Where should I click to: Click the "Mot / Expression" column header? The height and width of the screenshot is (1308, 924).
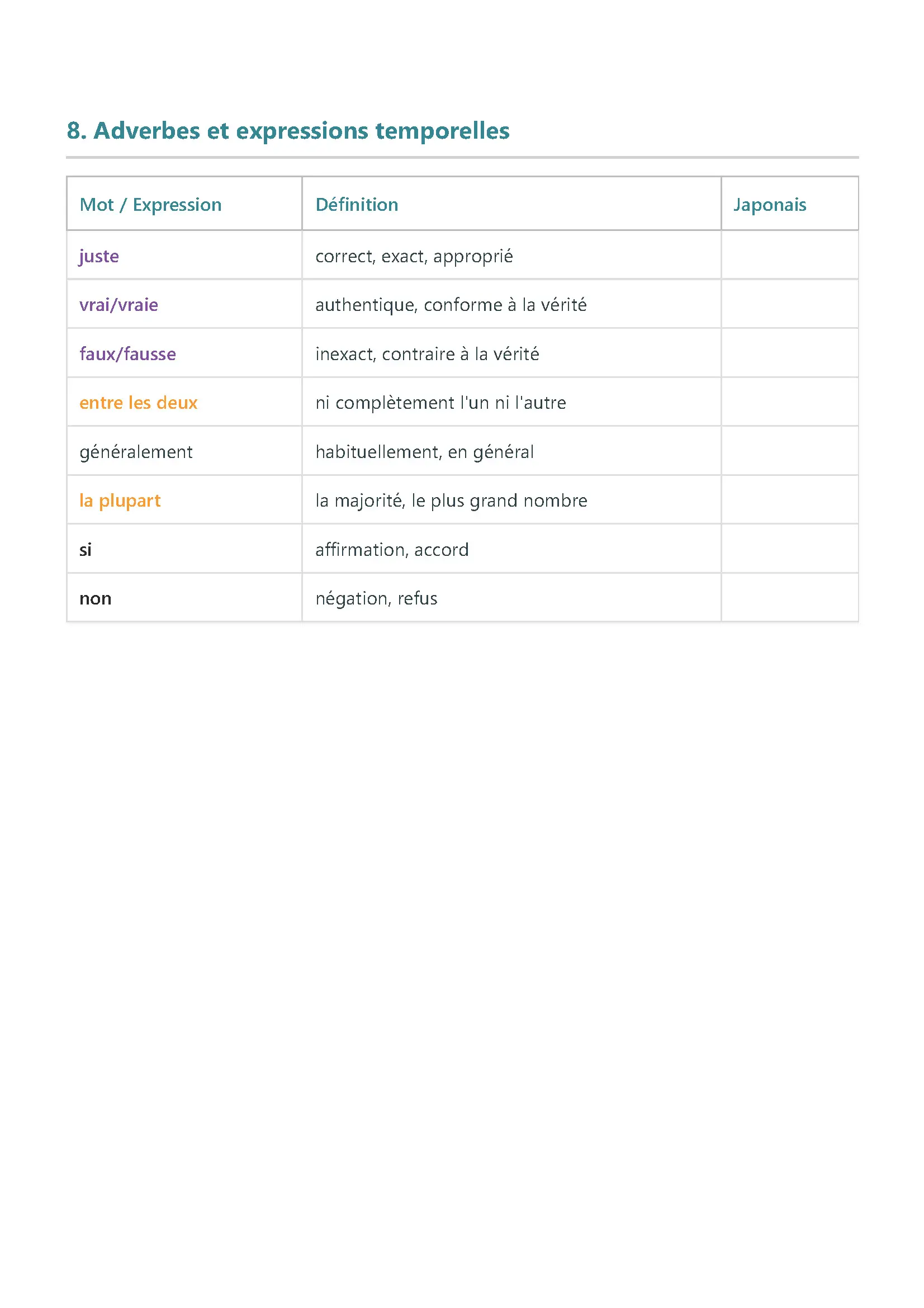coord(150,205)
